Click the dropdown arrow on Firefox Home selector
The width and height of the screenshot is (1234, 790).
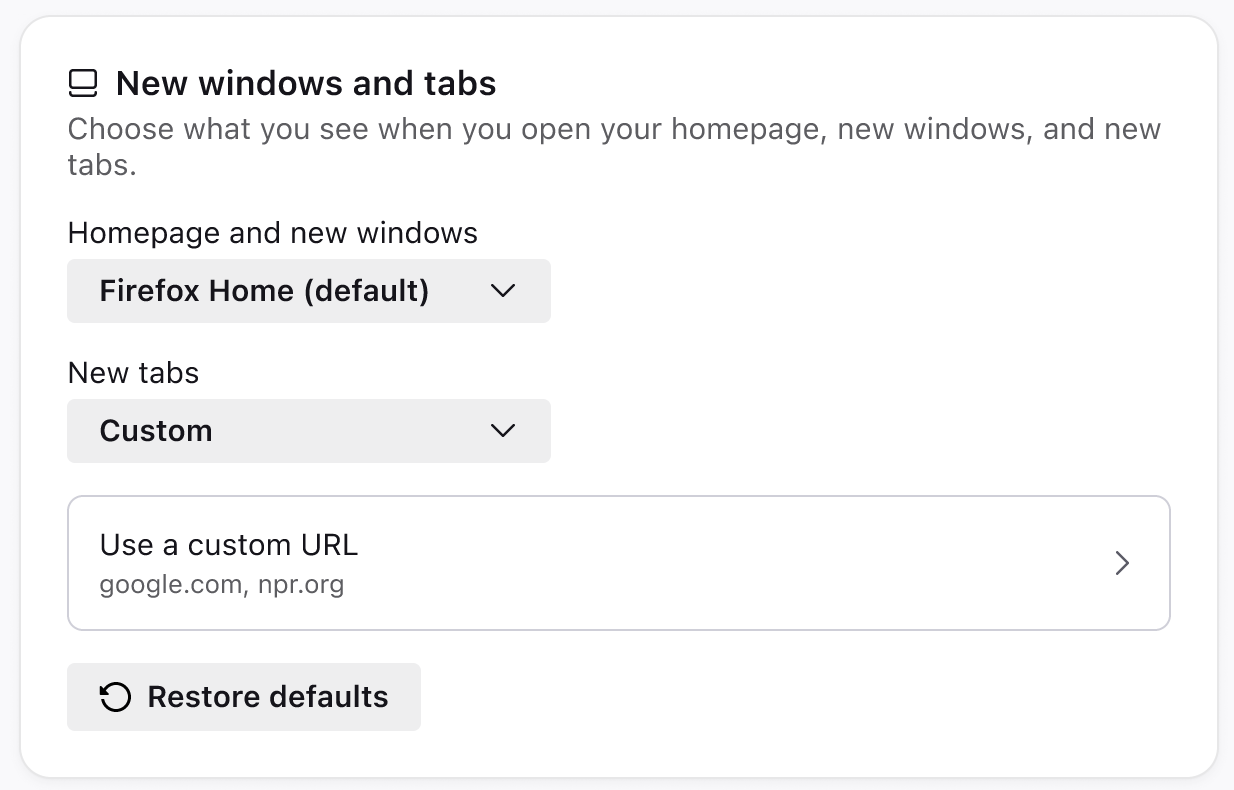click(503, 291)
